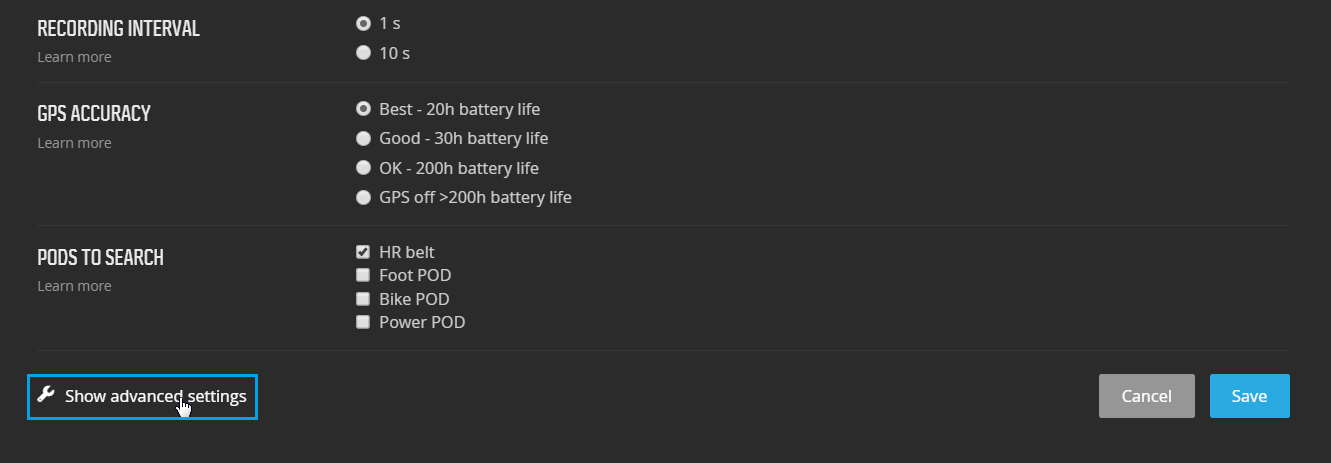1331x463 pixels.
Task: Open Learn more under Recording Interval
Action: tap(74, 57)
